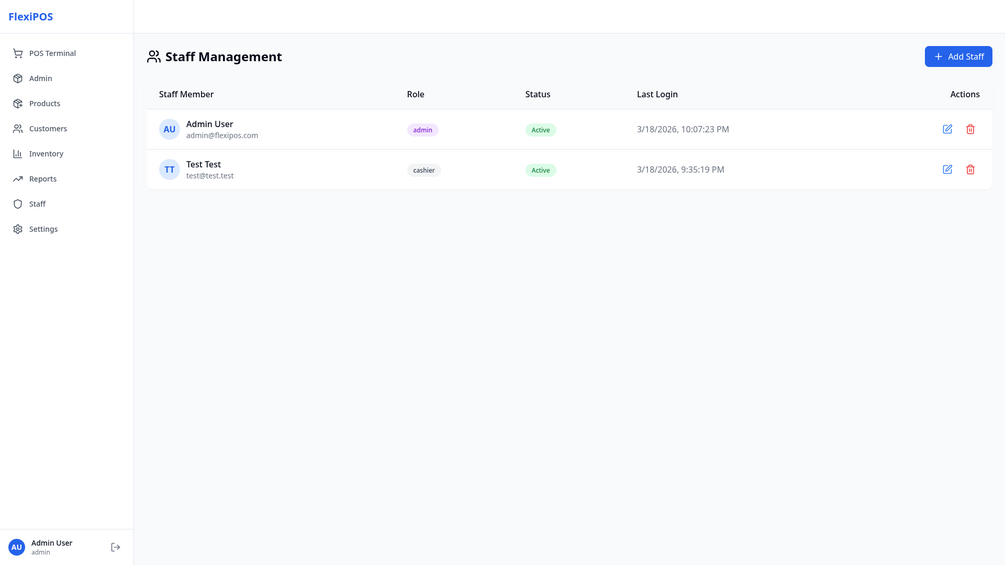Click the delete icon for Admin User
Image resolution: width=1005 pixels, height=565 pixels.
pos(970,129)
